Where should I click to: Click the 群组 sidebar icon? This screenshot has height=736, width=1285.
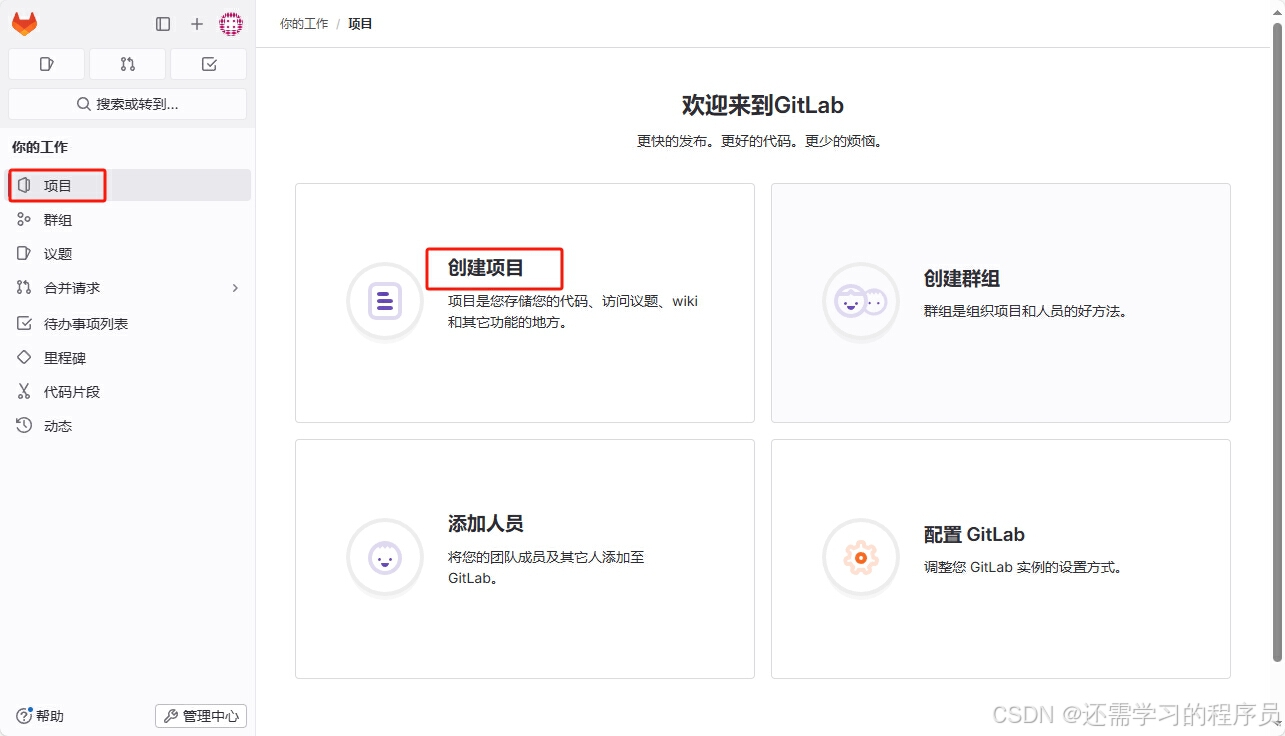click(x=24, y=220)
